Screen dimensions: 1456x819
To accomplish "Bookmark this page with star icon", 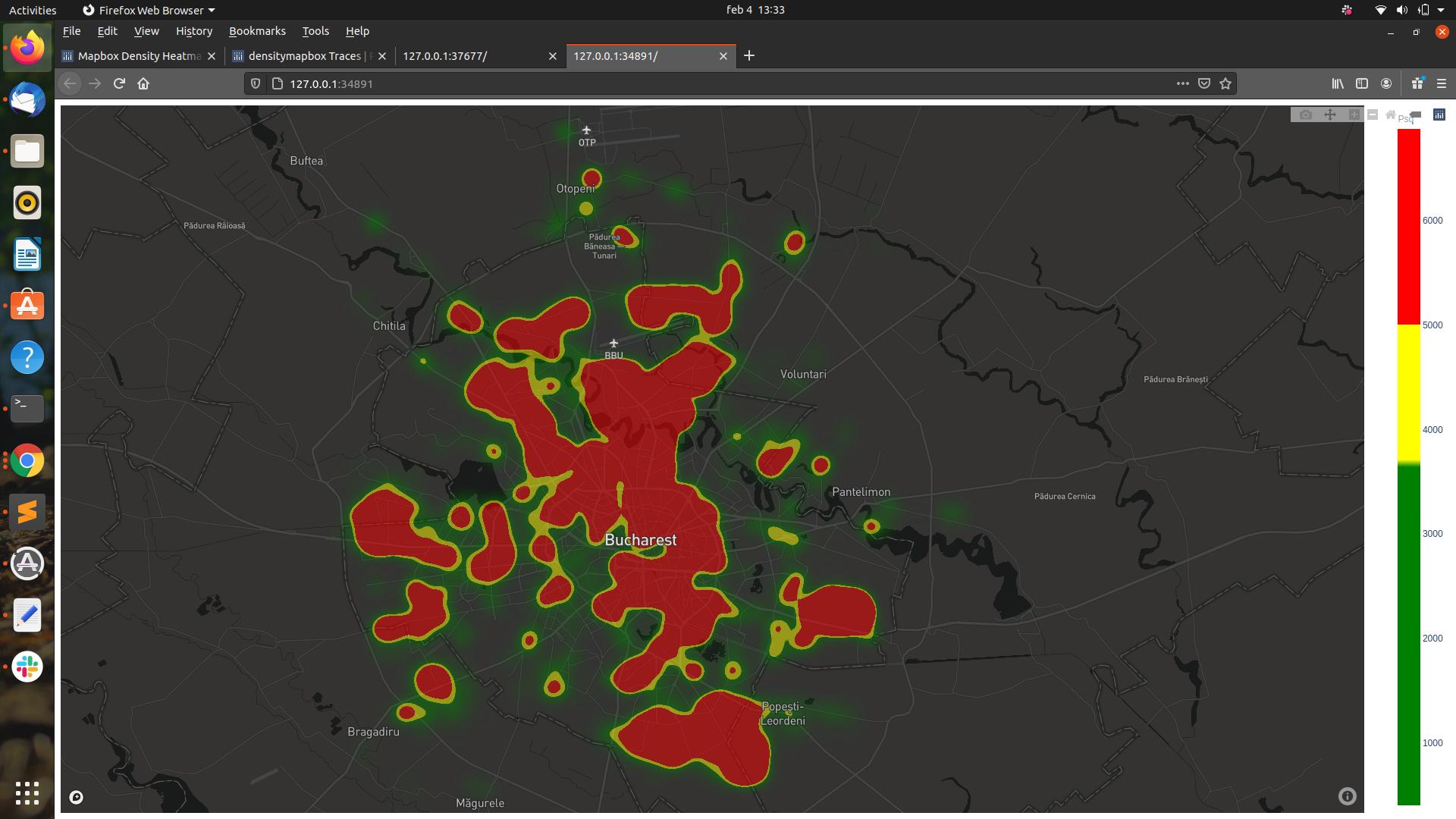I will (x=1225, y=83).
